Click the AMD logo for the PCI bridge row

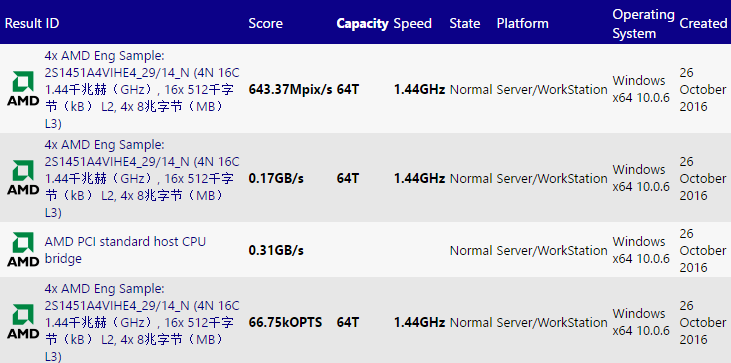coord(23,250)
